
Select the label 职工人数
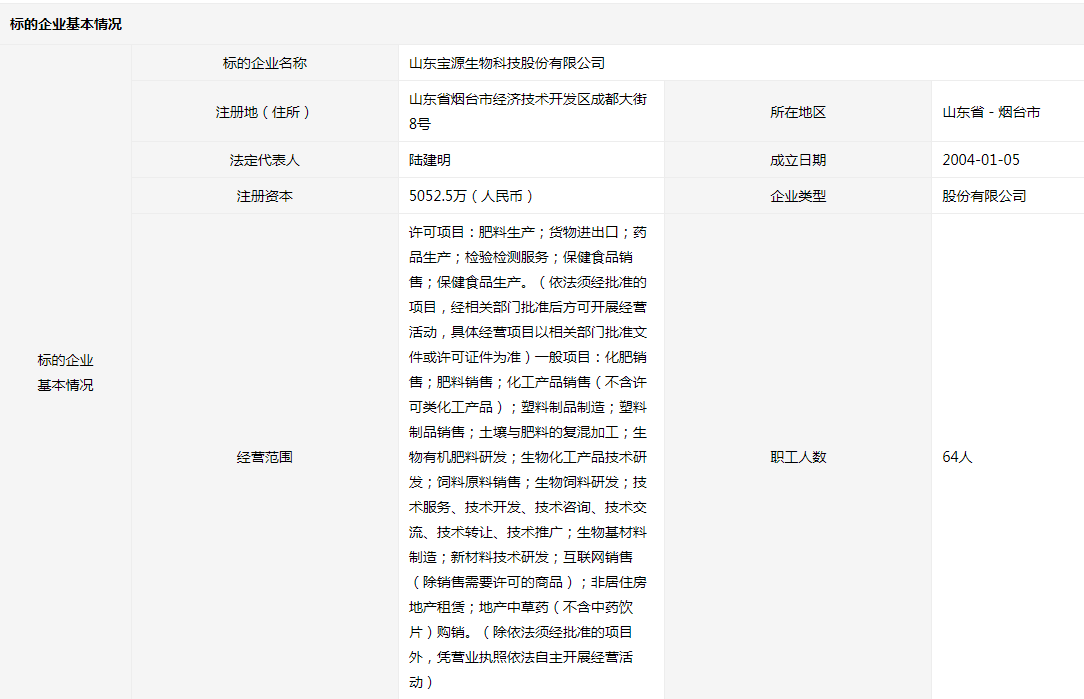click(x=798, y=457)
